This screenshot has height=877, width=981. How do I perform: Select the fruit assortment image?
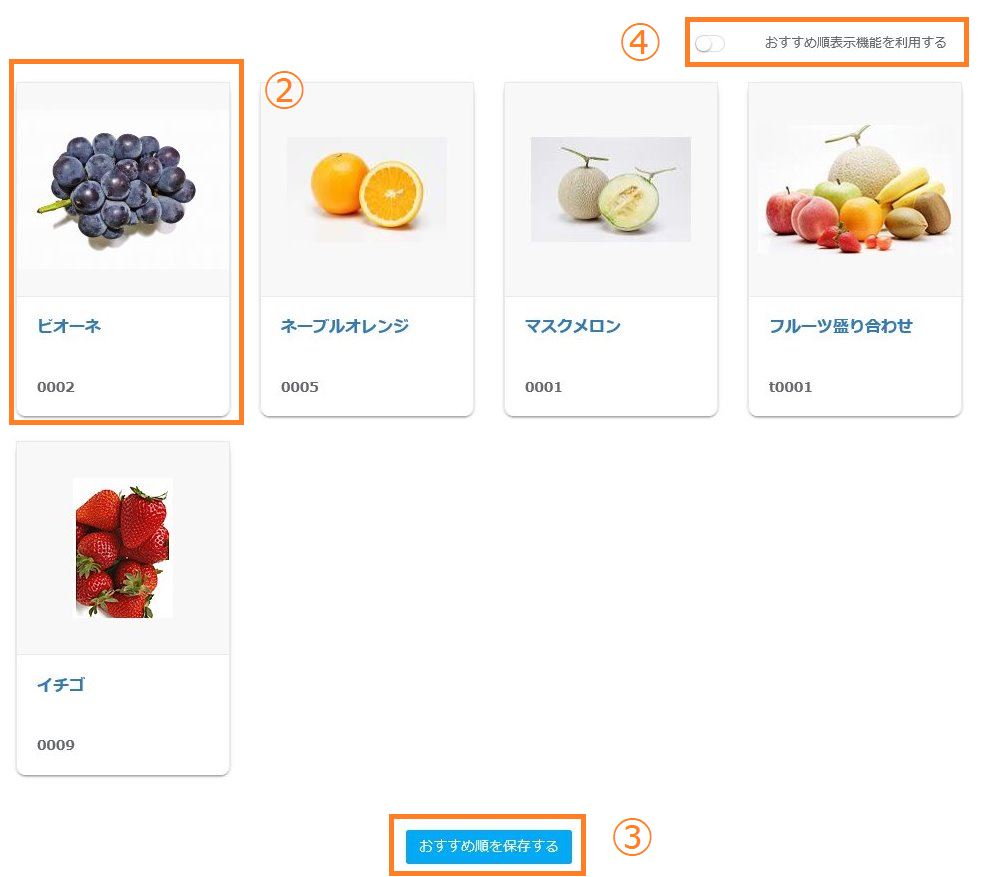click(855, 189)
